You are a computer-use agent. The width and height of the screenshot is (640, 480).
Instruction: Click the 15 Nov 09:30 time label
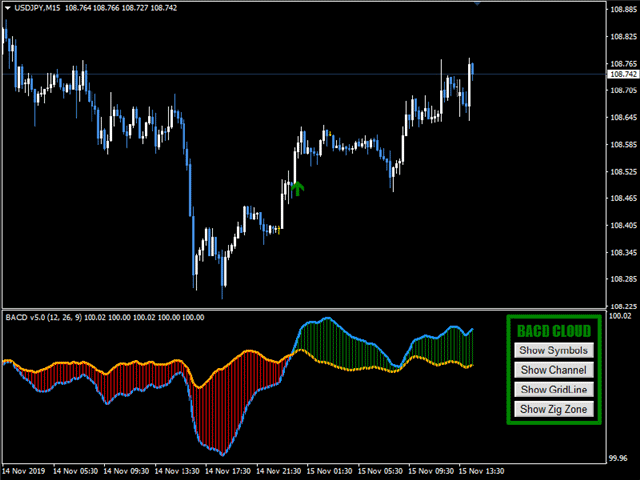click(x=431, y=471)
